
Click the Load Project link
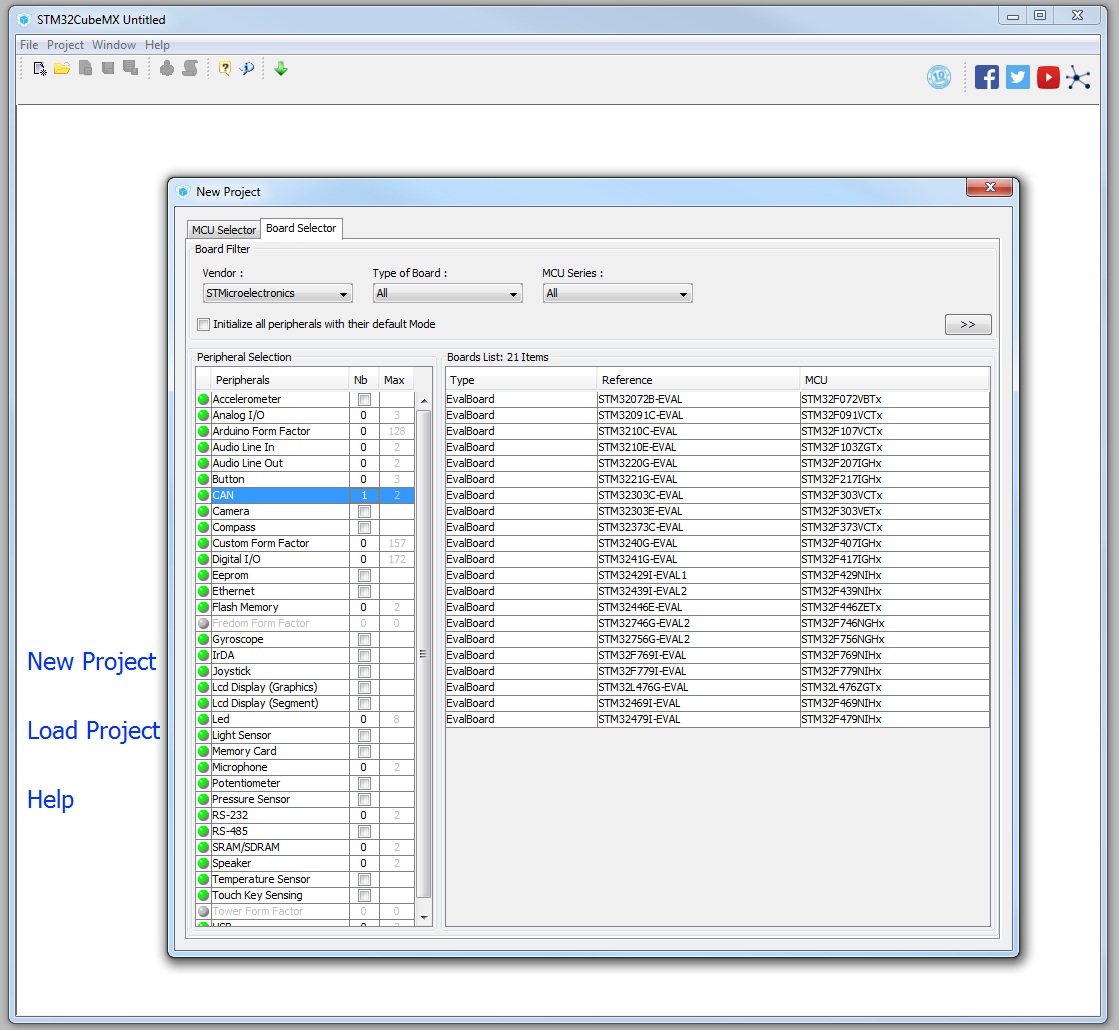point(93,731)
